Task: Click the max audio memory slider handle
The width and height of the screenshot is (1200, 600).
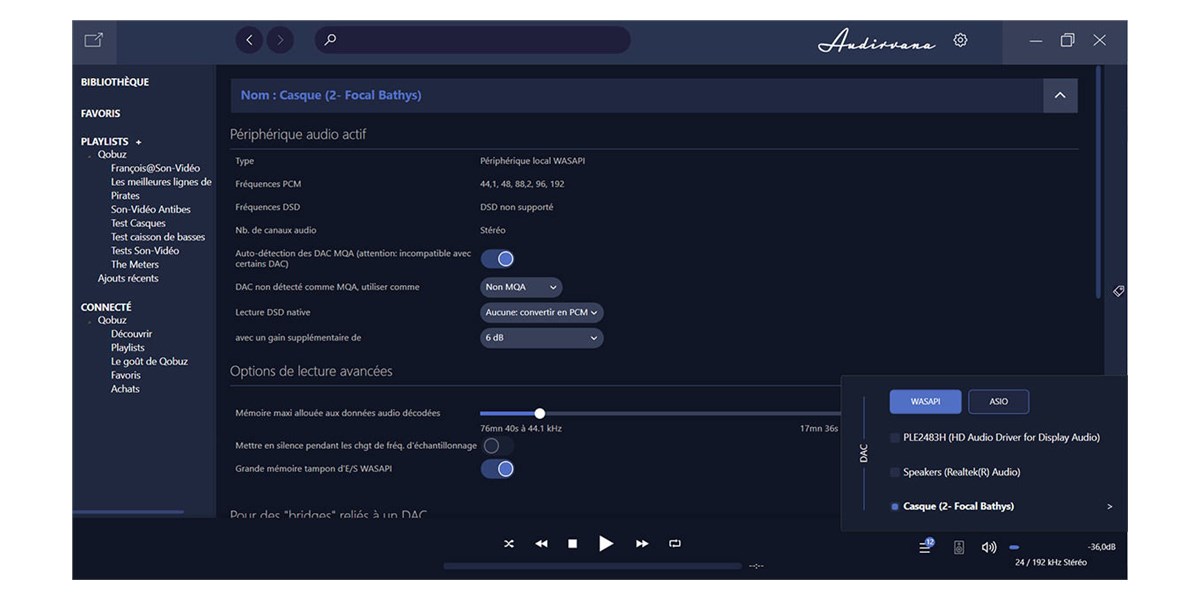Action: click(540, 413)
